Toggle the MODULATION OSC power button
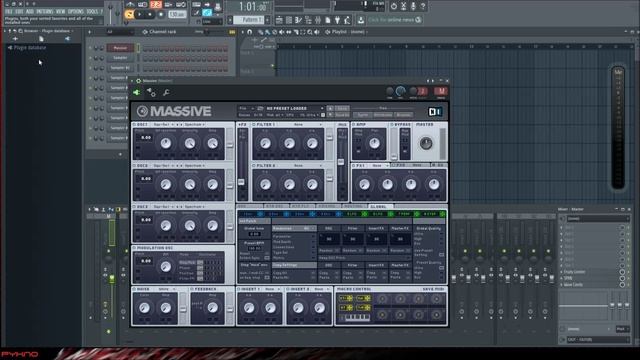This screenshot has height=360, width=640. (x=134, y=248)
